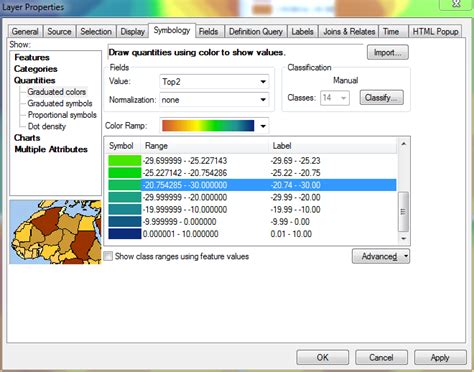Viewport: 474px width, 372px height.
Task: Click class list scroll down arrow
Action: point(404,238)
